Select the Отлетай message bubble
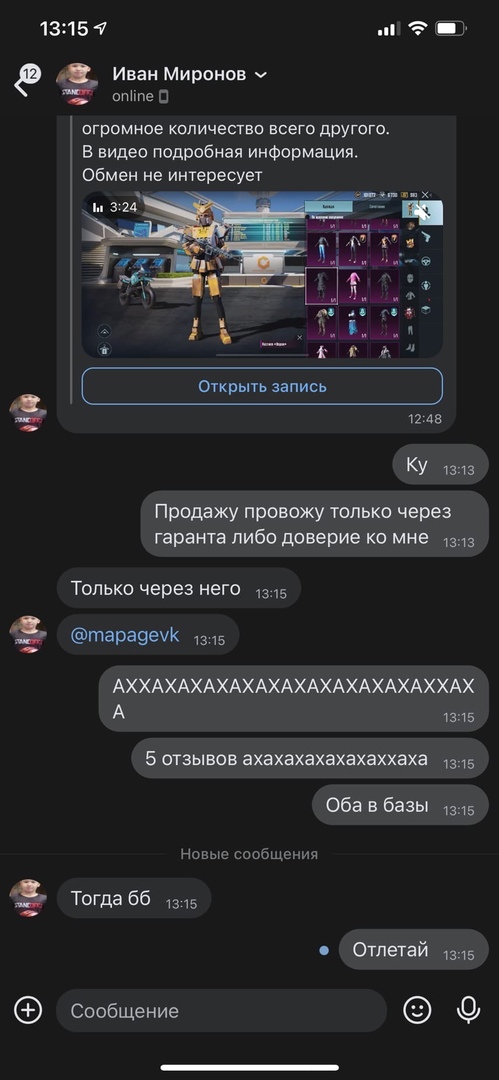499x1080 pixels. (414, 949)
